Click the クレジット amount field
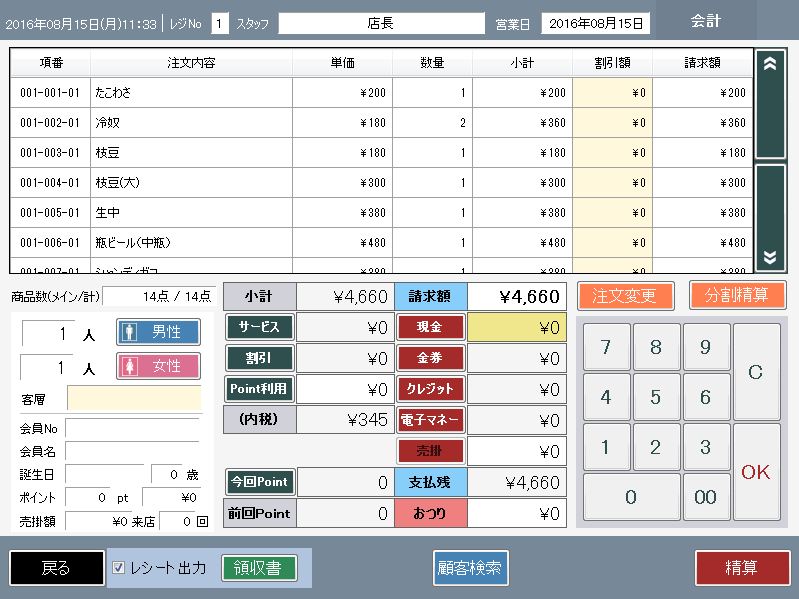The image size is (799, 599). 517,390
